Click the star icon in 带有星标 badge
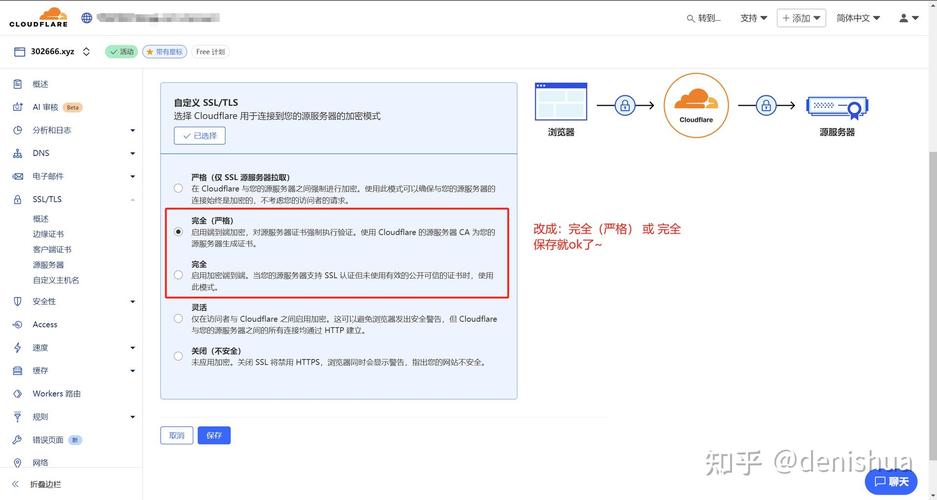Image resolution: width=937 pixels, height=500 pixels. (150, 52)
